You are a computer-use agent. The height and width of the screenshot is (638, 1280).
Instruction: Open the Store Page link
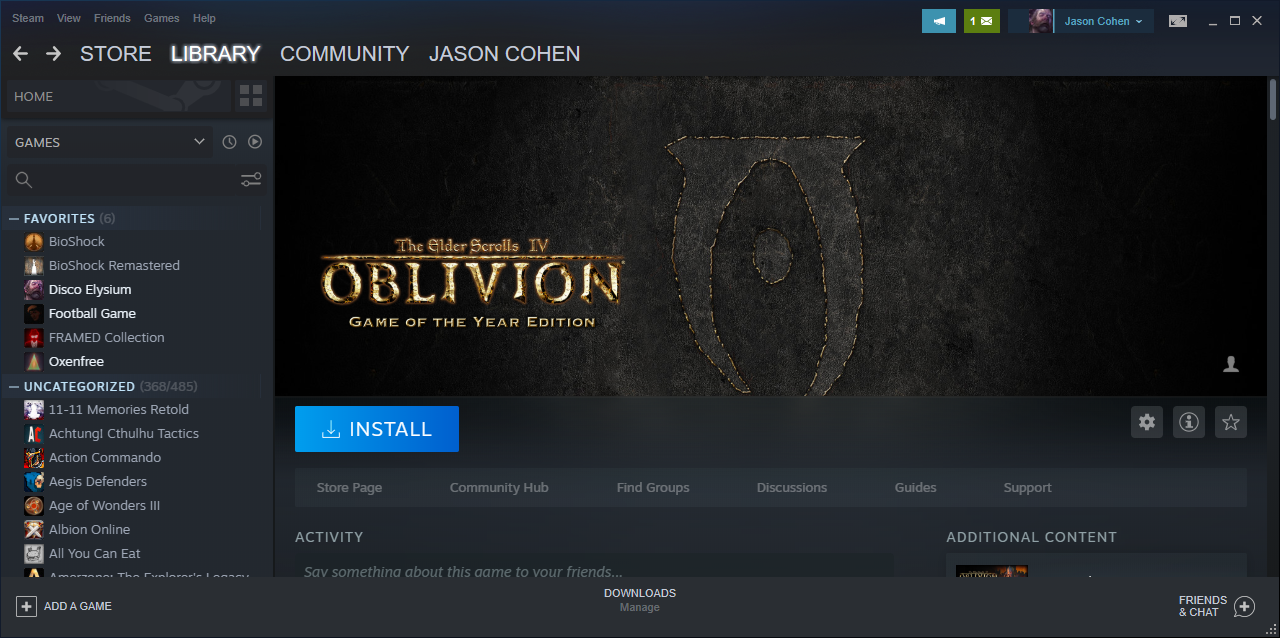point(349,488)
